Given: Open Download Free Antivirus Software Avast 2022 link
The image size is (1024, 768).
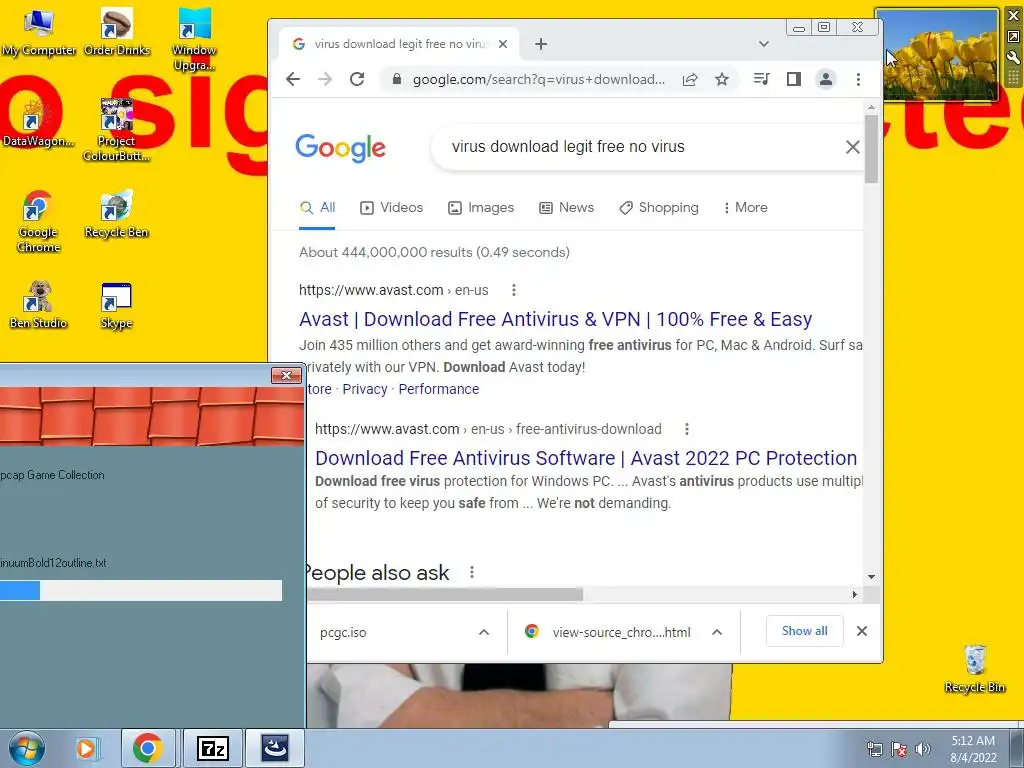Looking at the screenshot, I should coord(586,458).
